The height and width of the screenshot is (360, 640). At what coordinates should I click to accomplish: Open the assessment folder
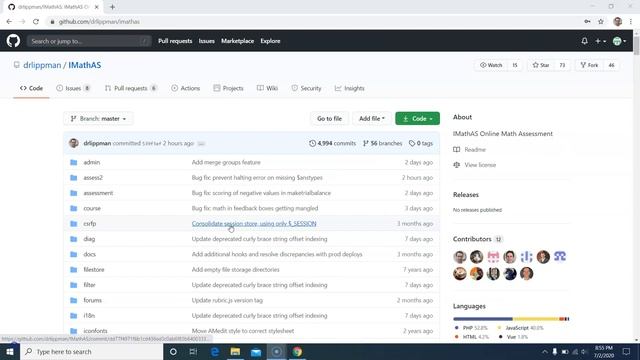98,193
